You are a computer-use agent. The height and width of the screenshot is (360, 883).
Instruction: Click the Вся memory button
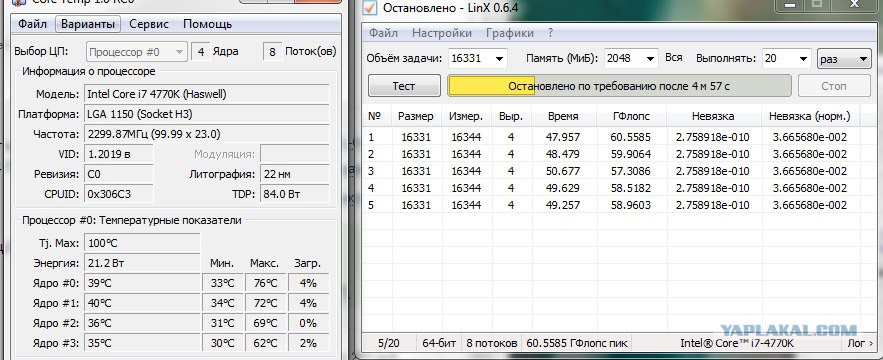(674, 58)
